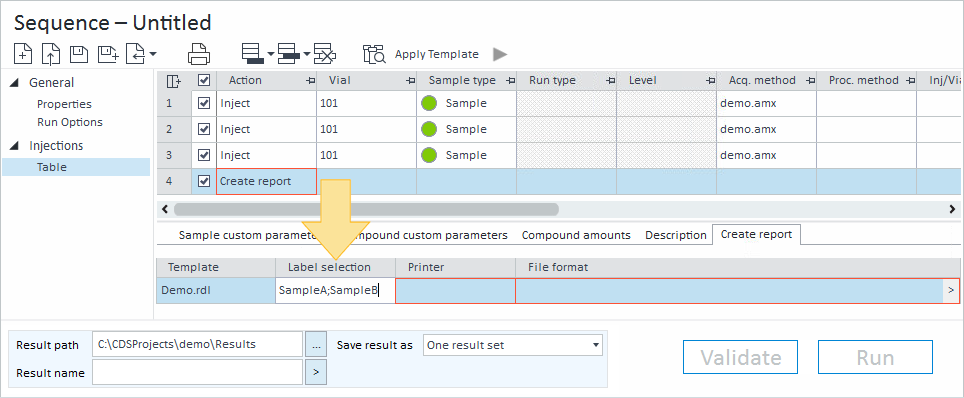The height and width of the screenshot is (398, 964).
Task: Click the New sequence icon
Action: pyautogui.click(x=23, y=54)
